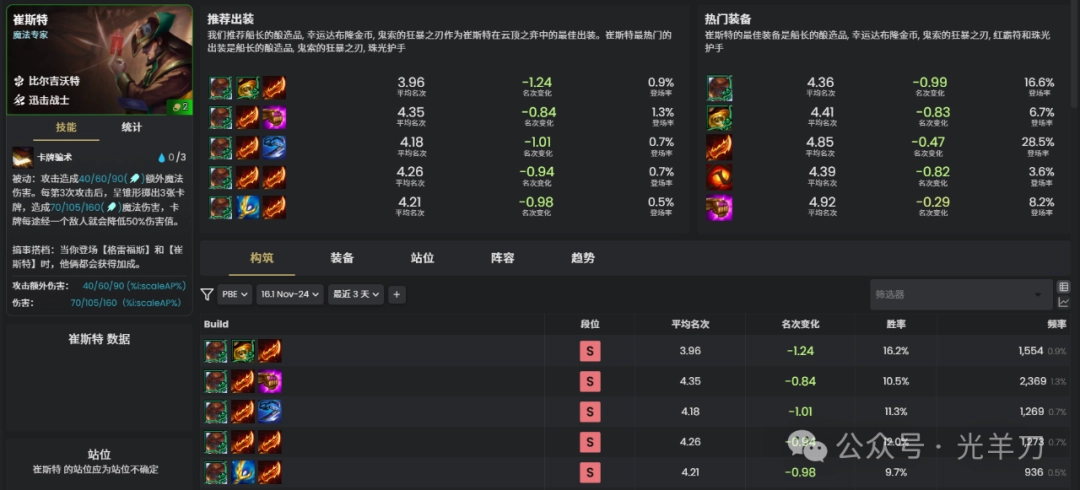Select the red eye item in 热门装备 list
1080x490 pixels.
[719, 178]
